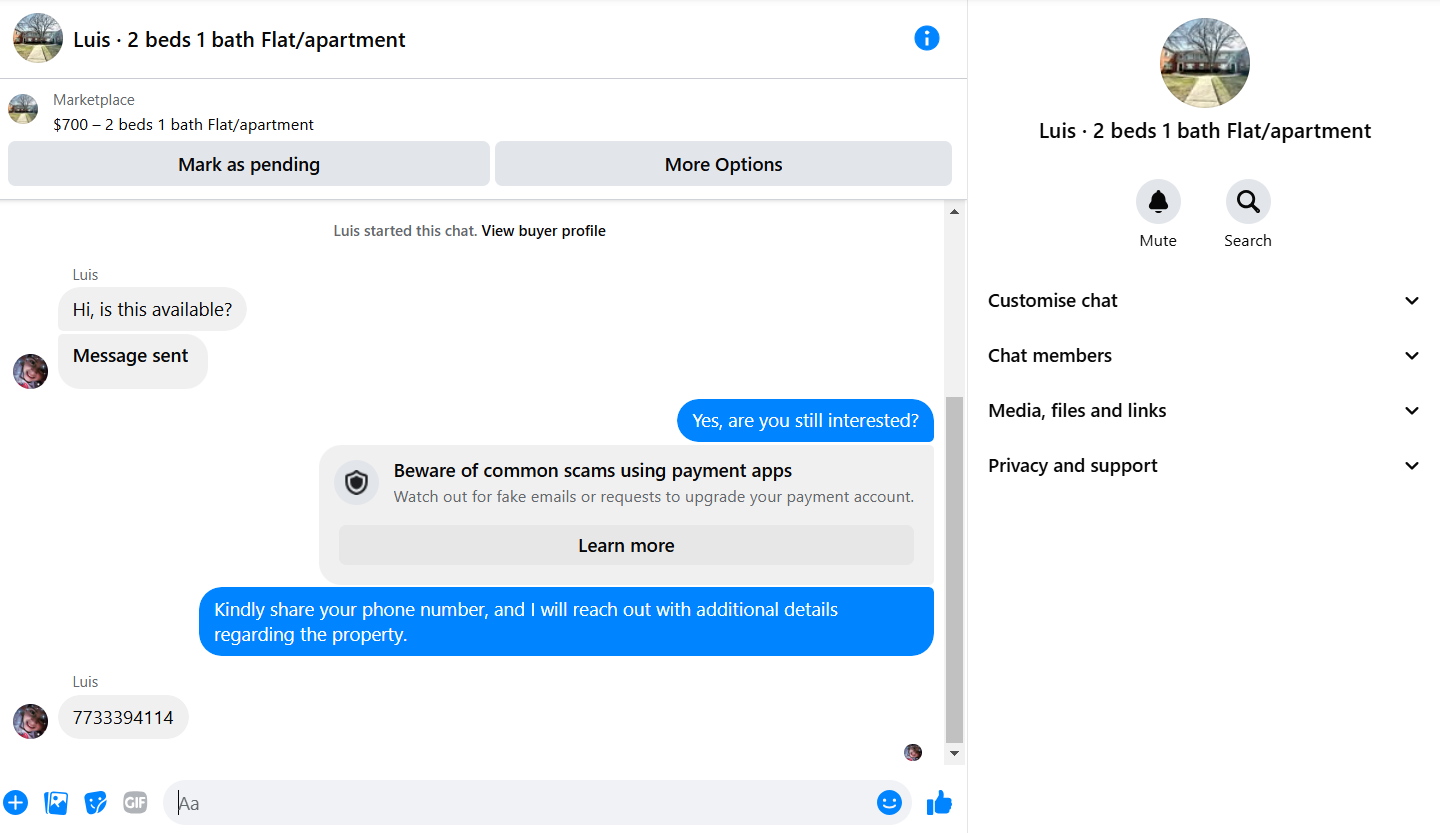Click the 'Message sent' bubble
Screen dimensions: 1440x833
[x=132, y=361]
